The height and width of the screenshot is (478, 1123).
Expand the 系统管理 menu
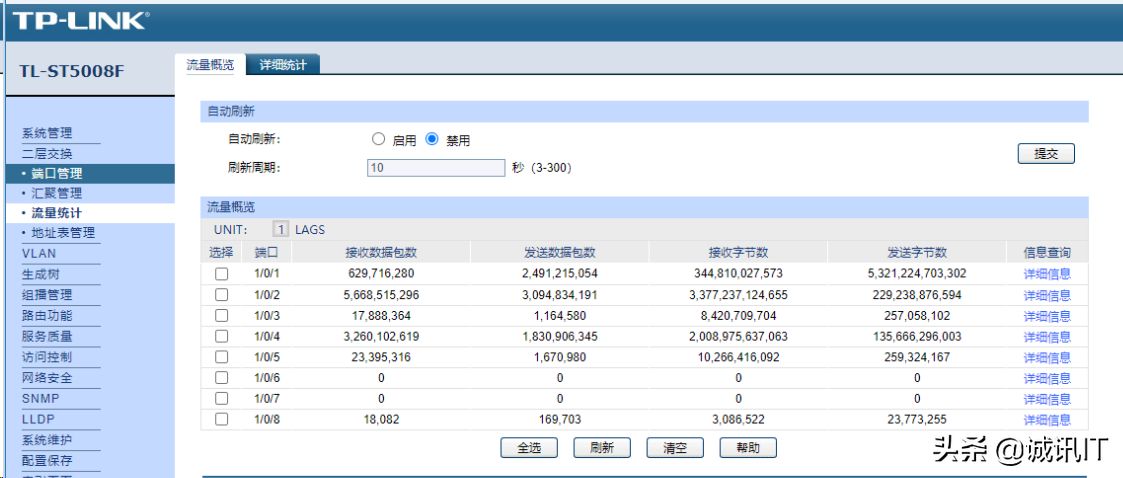coord(47,134)
